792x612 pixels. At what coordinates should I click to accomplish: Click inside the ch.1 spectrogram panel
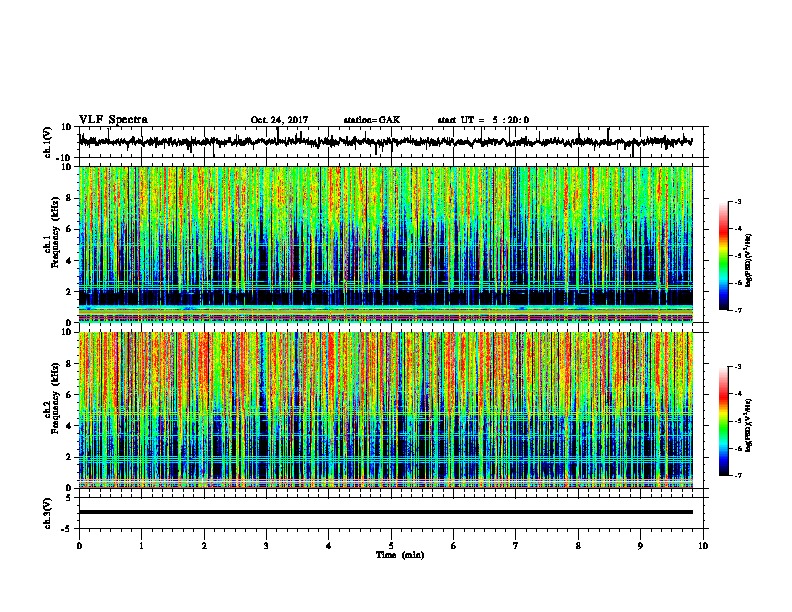385,244
